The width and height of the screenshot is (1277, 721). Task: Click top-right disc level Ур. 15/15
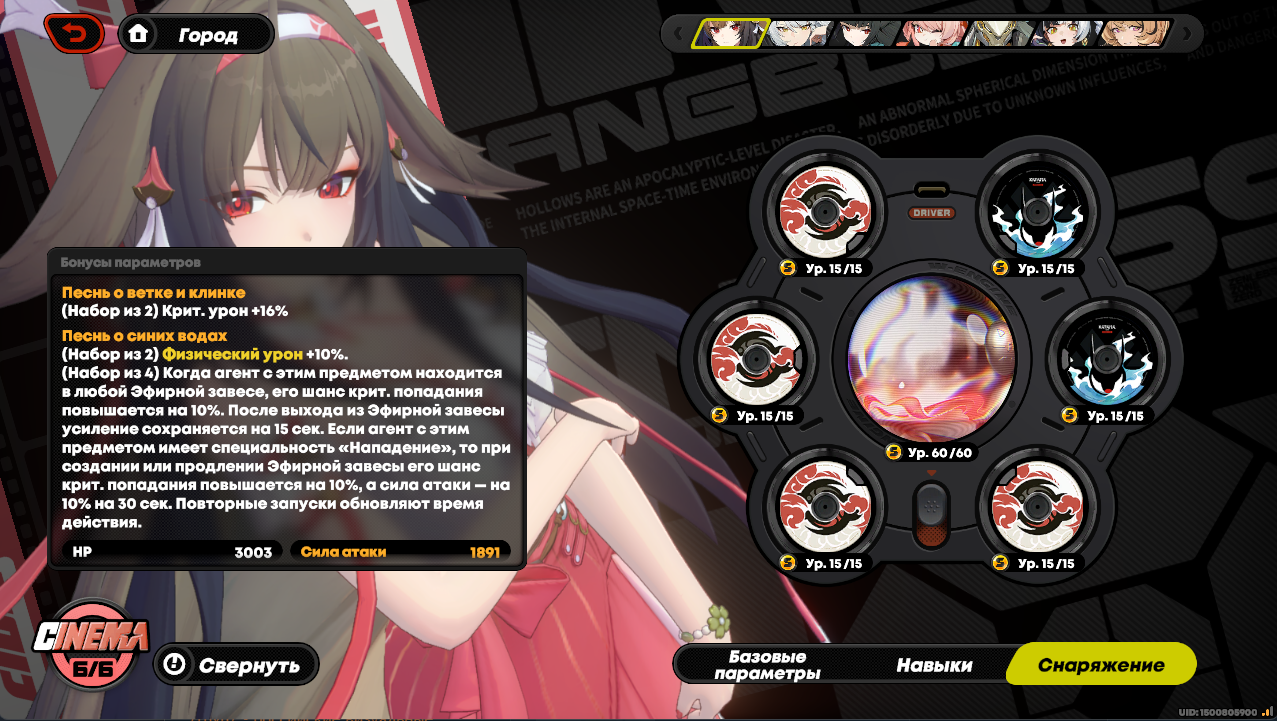click(1045, 268)
